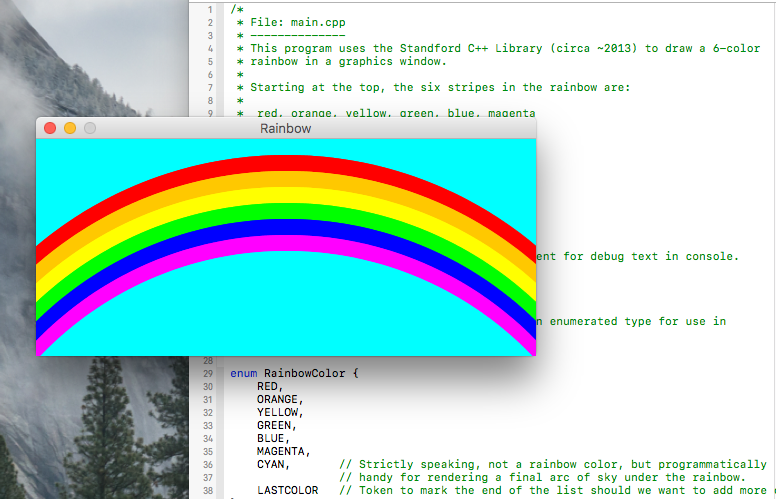This screenshot has height=499, width=776.
Task: Click the red stripe of the rainbow
Action: point(286,163)
